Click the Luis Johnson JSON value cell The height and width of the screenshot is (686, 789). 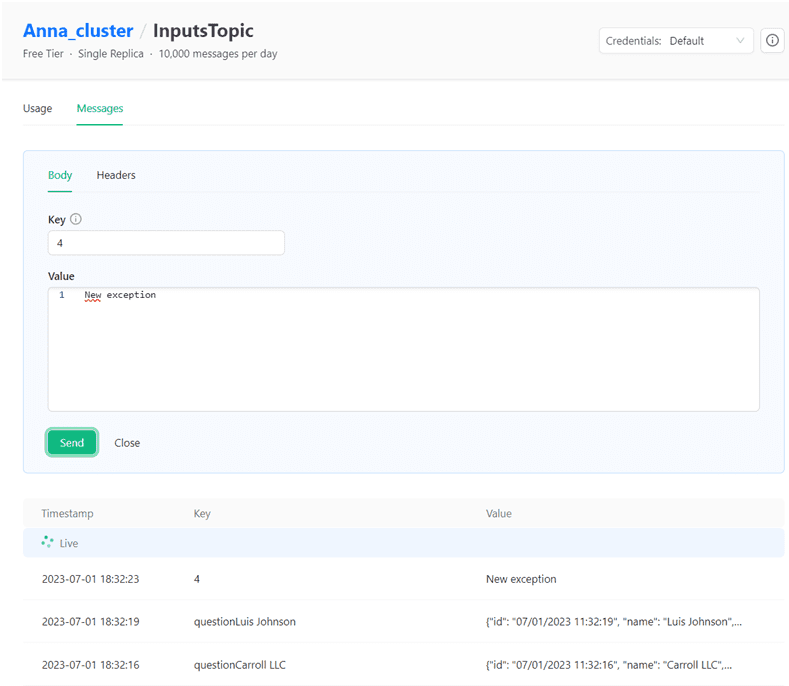click(613, 621)
